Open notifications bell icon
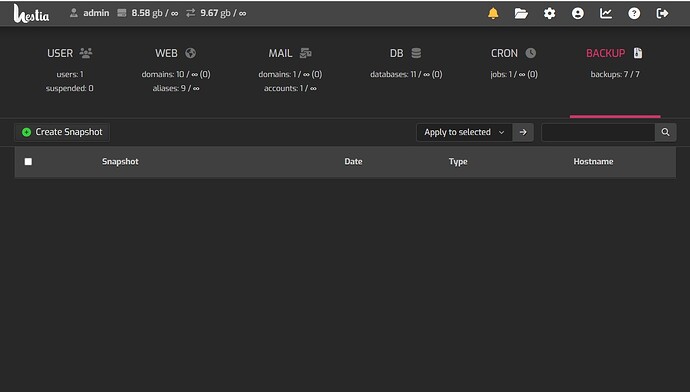Image resolution: width=690 pixels, height=392 pixels. click(x=493, y=13)
